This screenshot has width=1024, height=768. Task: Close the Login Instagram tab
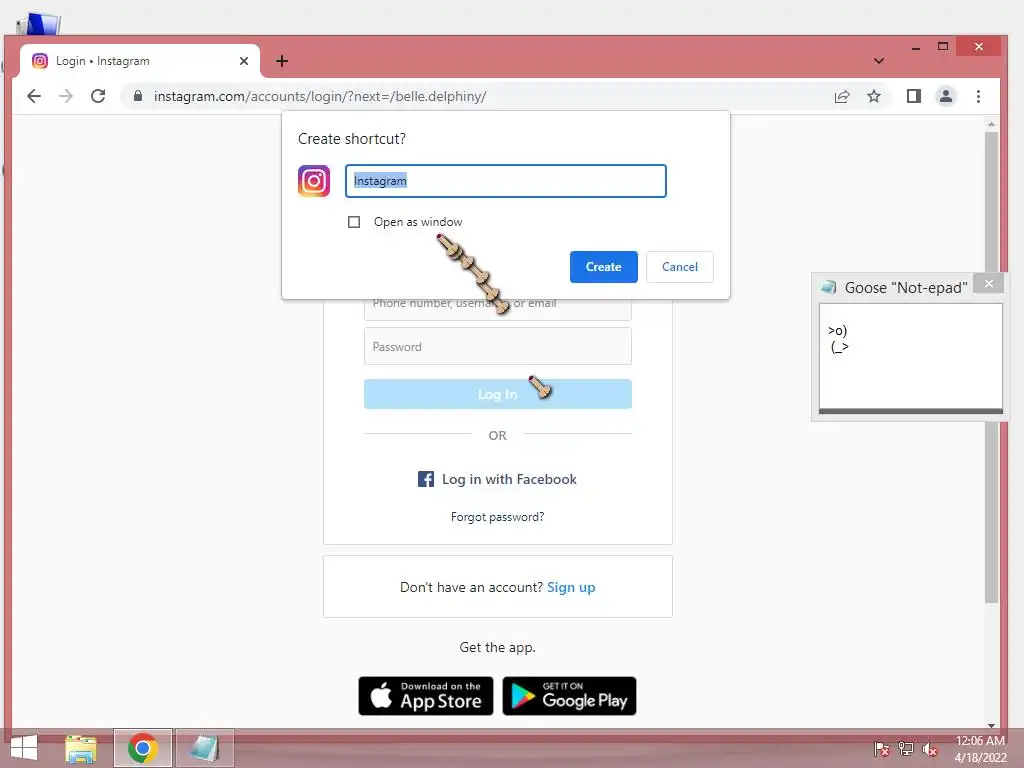(x=244, y=61)
